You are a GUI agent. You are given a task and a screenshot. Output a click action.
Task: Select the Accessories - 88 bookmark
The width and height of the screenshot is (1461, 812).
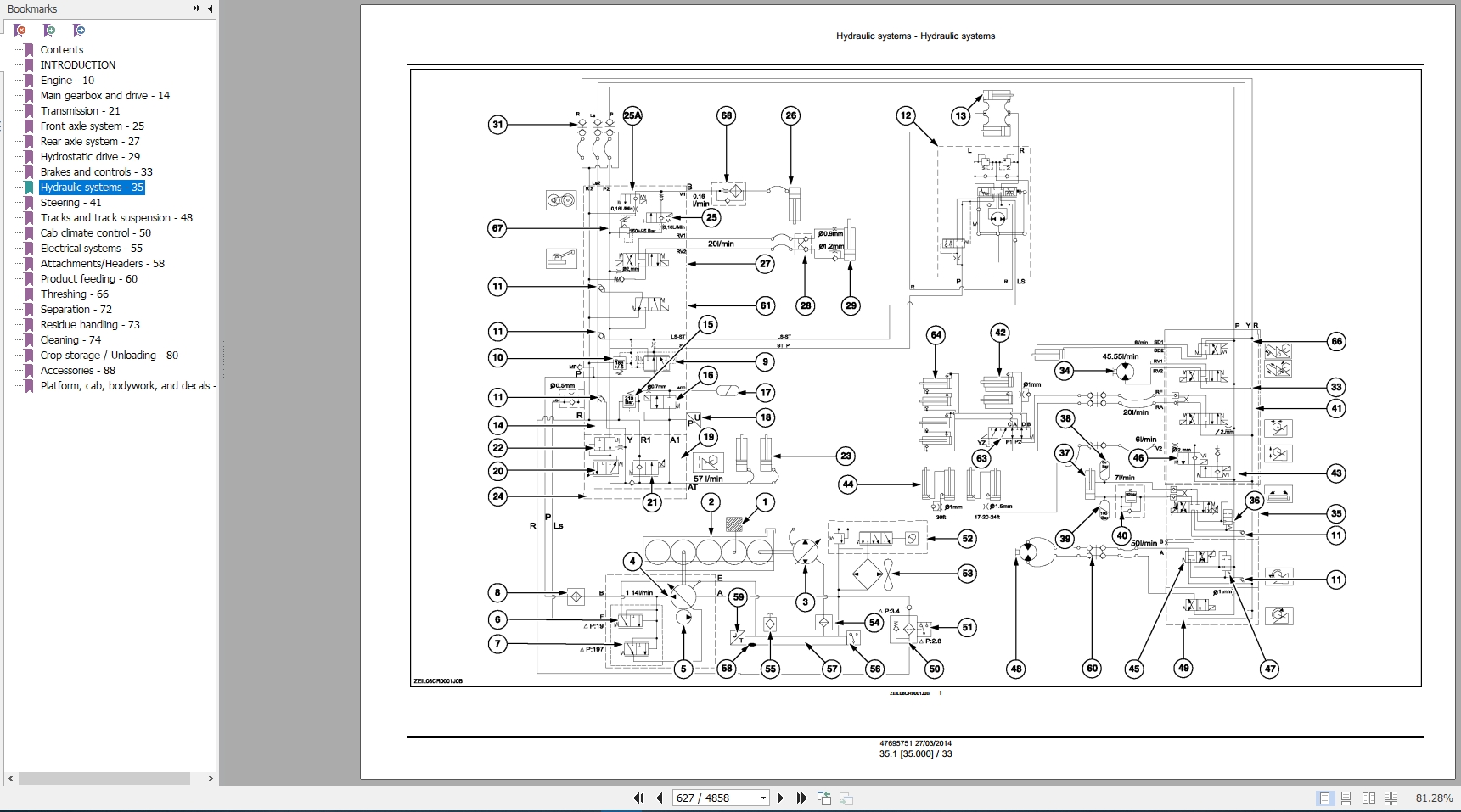78,371
